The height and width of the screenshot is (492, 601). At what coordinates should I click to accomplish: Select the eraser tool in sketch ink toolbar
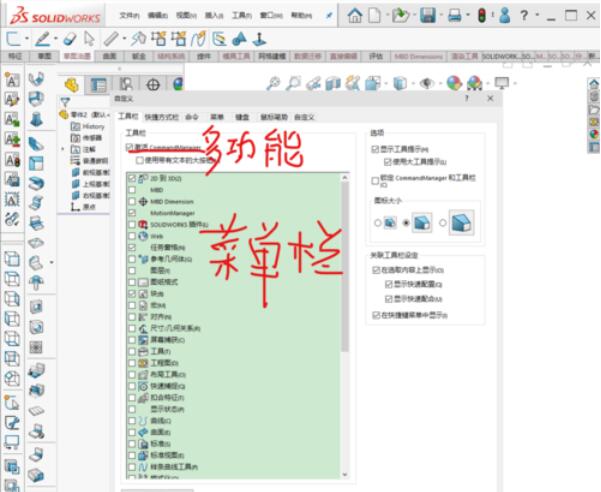[69, 39]
